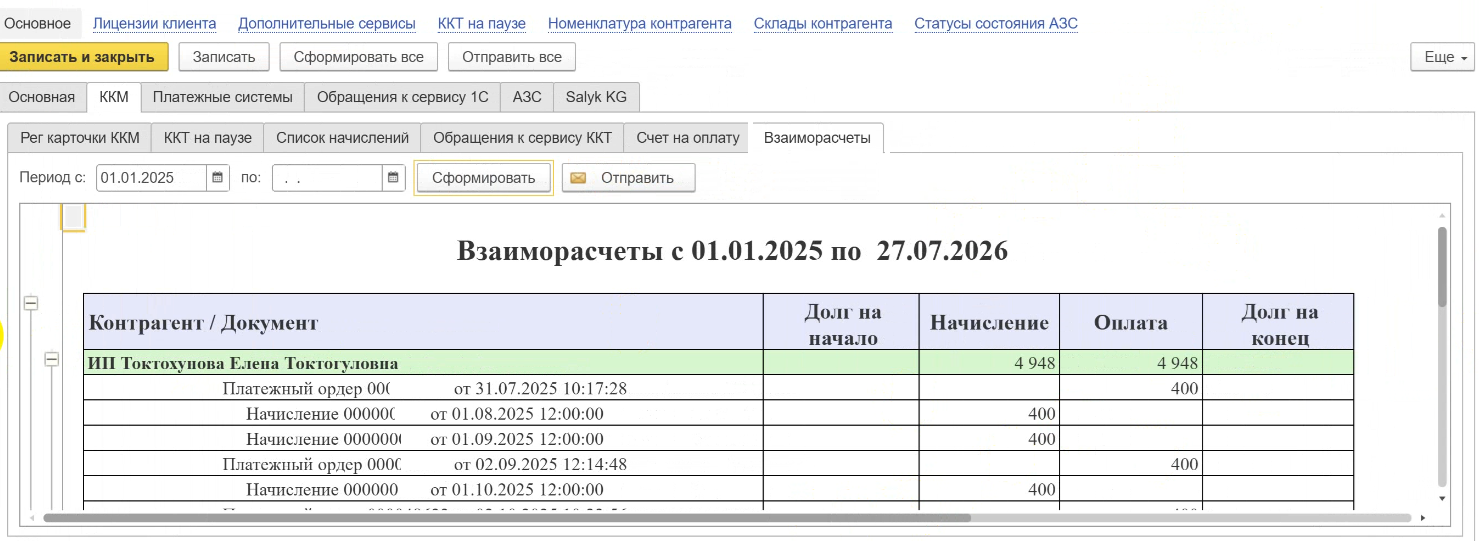The width and height of the screenshot is (1479, 541).
Task: Click the Отправить button
Action: coord(628,178)
